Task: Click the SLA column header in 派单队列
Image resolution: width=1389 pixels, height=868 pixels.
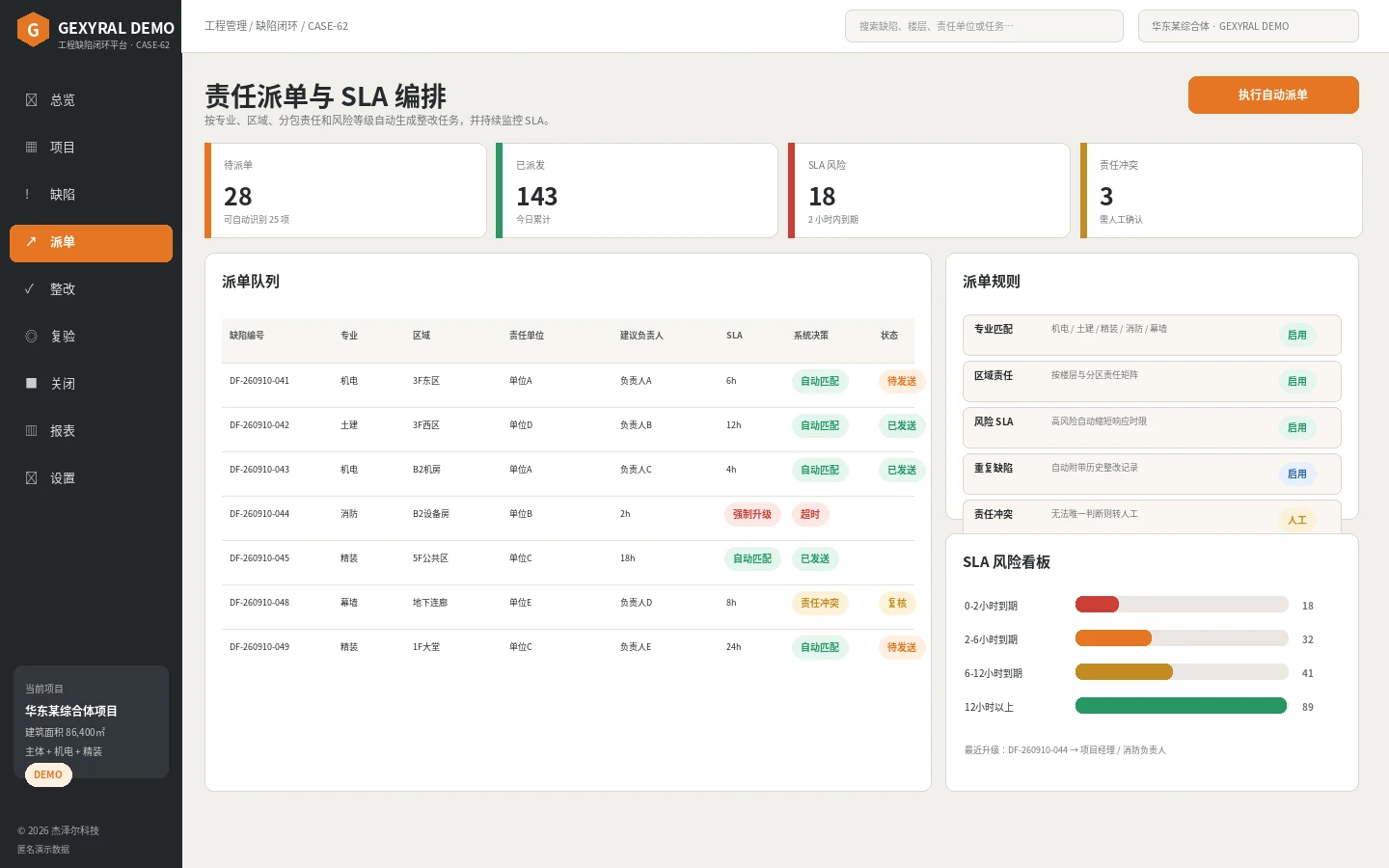Action: (x=734, y=336)
